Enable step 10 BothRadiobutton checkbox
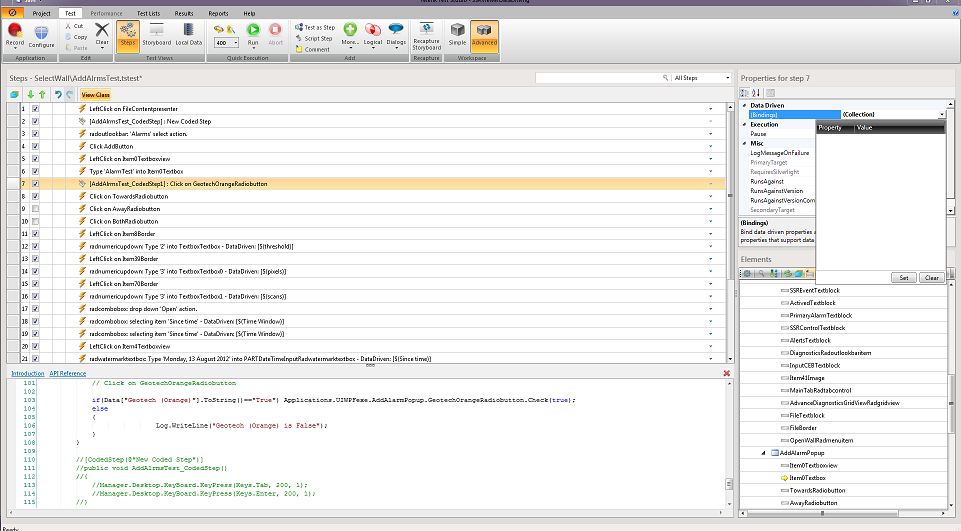961x531 pixels. coord(35,221)
